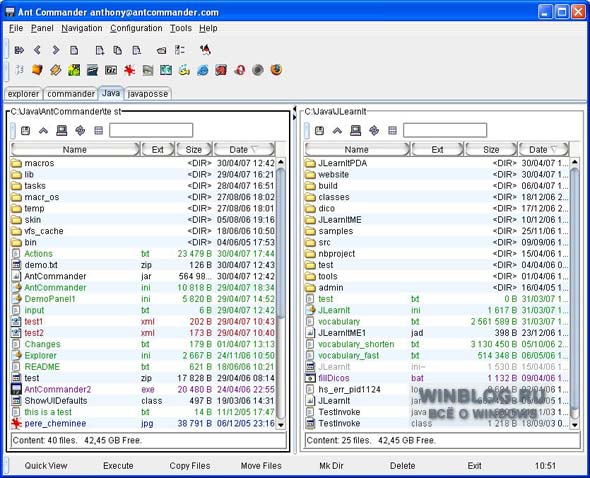Click the Quick View button
Viewport: 590px width, 478px height.
pos(46,466)
